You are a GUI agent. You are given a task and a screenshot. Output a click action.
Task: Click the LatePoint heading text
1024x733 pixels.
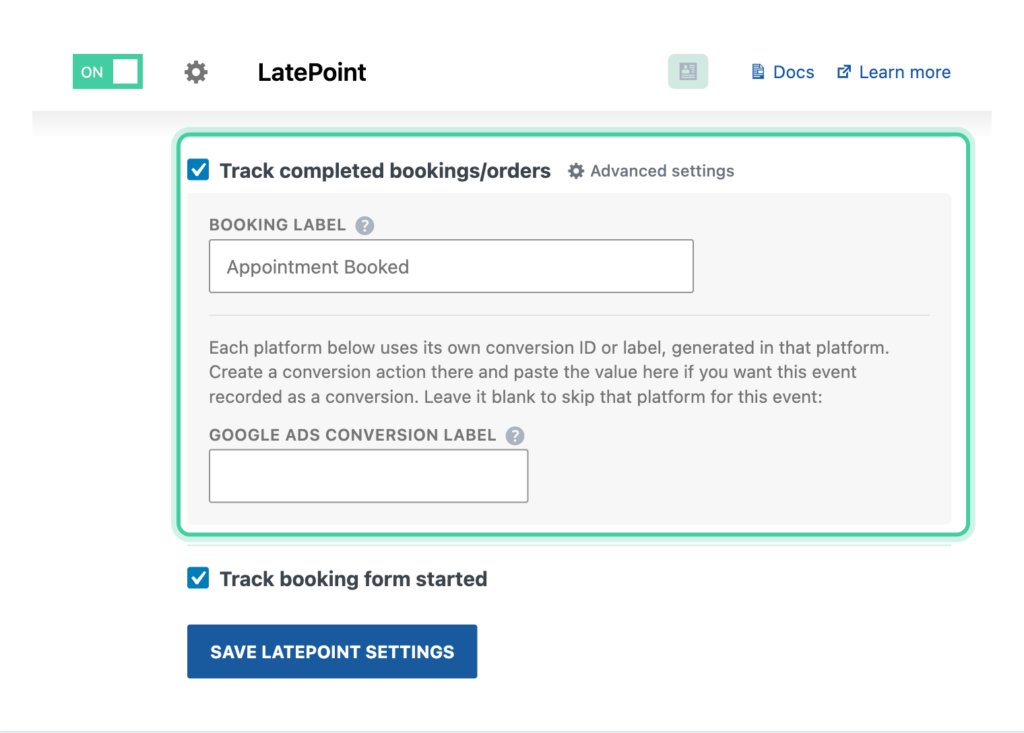[x=312, y=72]
